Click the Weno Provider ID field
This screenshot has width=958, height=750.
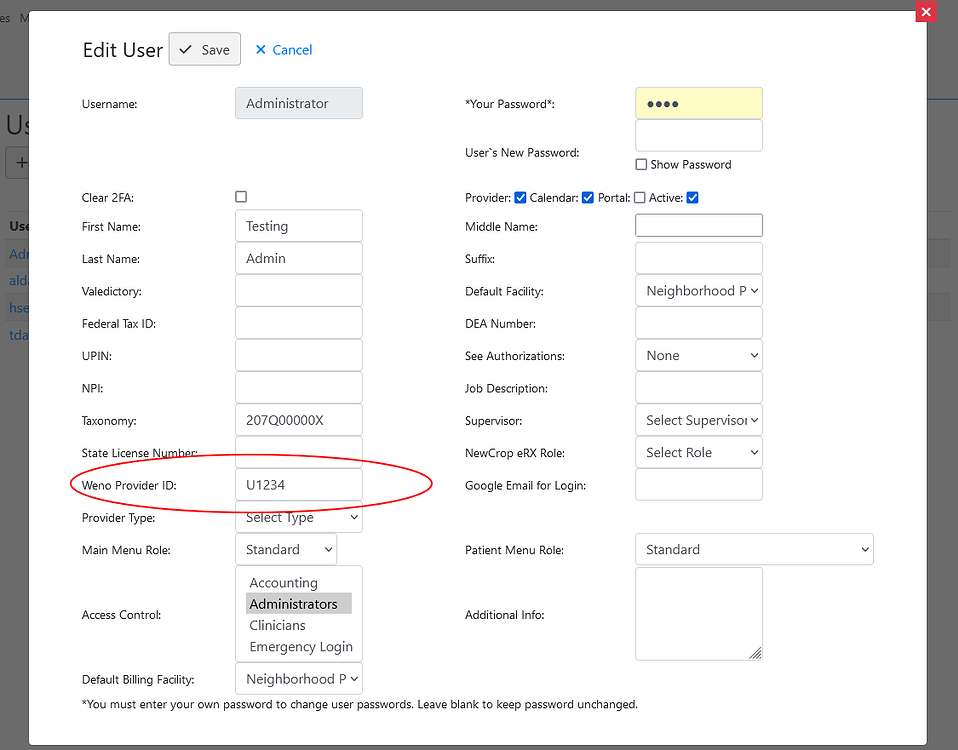[298, 484]
